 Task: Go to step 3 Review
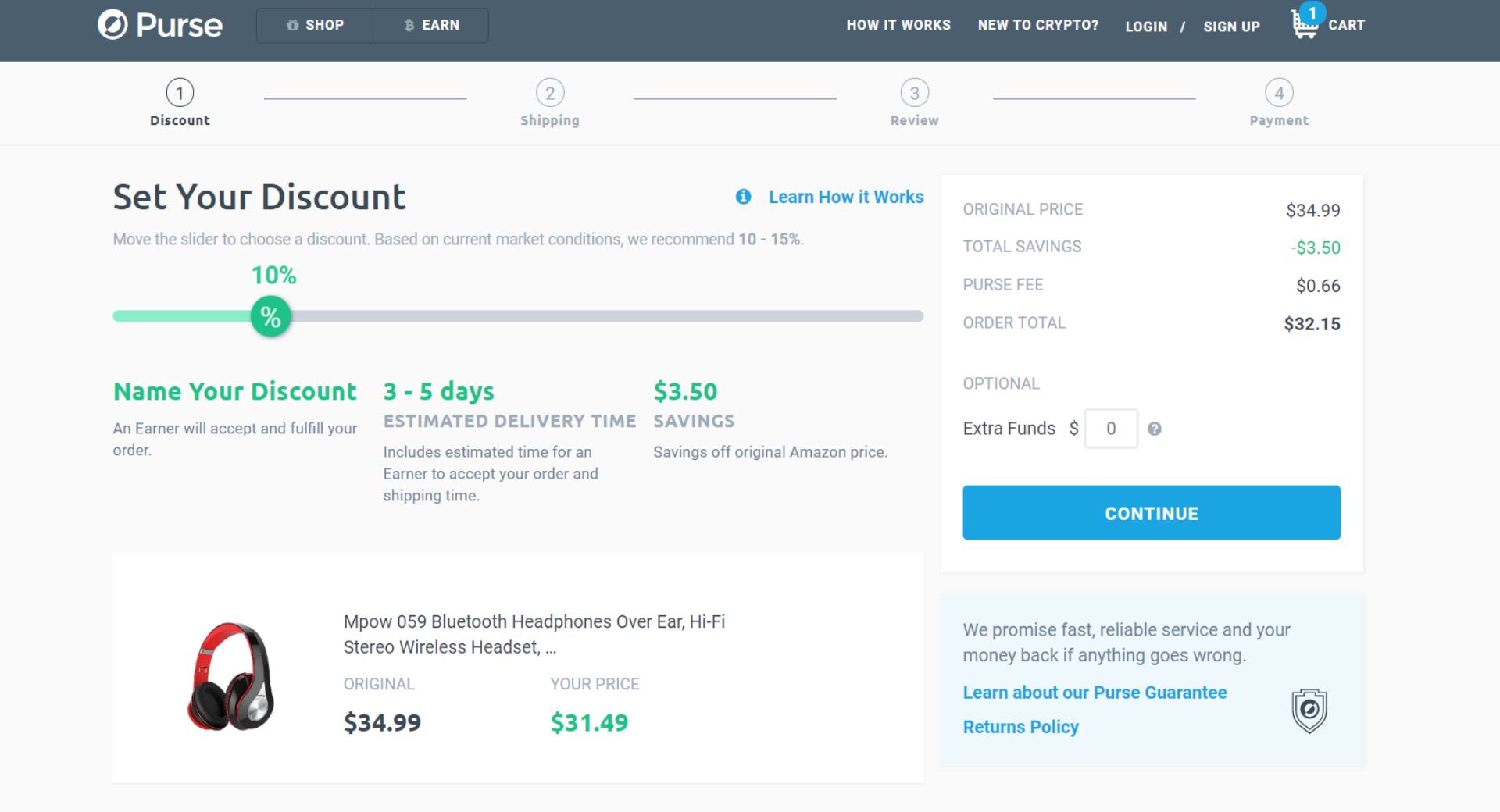pyautogui.click(x=914, y=102)
